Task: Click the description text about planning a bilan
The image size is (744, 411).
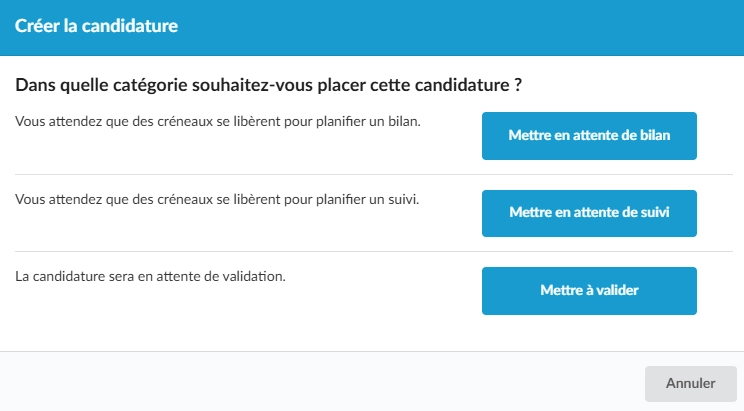Action: pos(218,121)
